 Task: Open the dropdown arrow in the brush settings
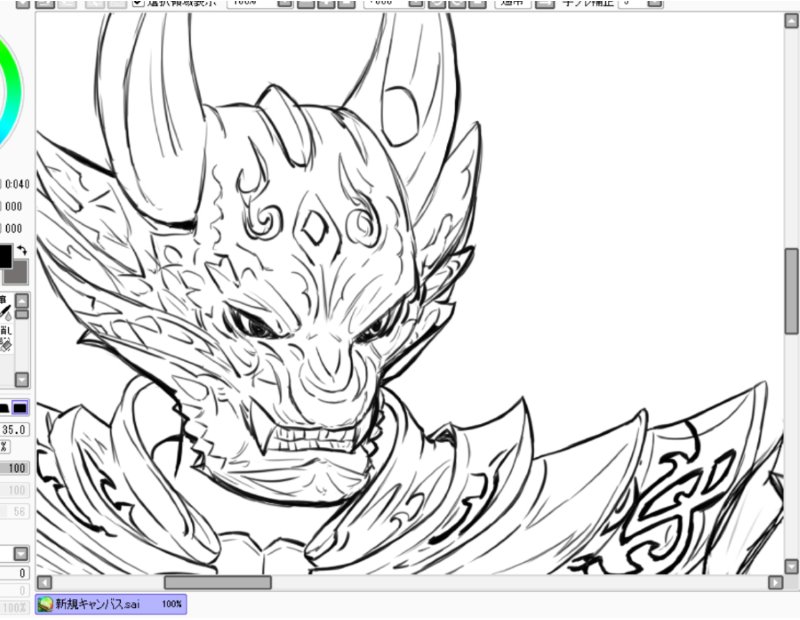[21, 554]
